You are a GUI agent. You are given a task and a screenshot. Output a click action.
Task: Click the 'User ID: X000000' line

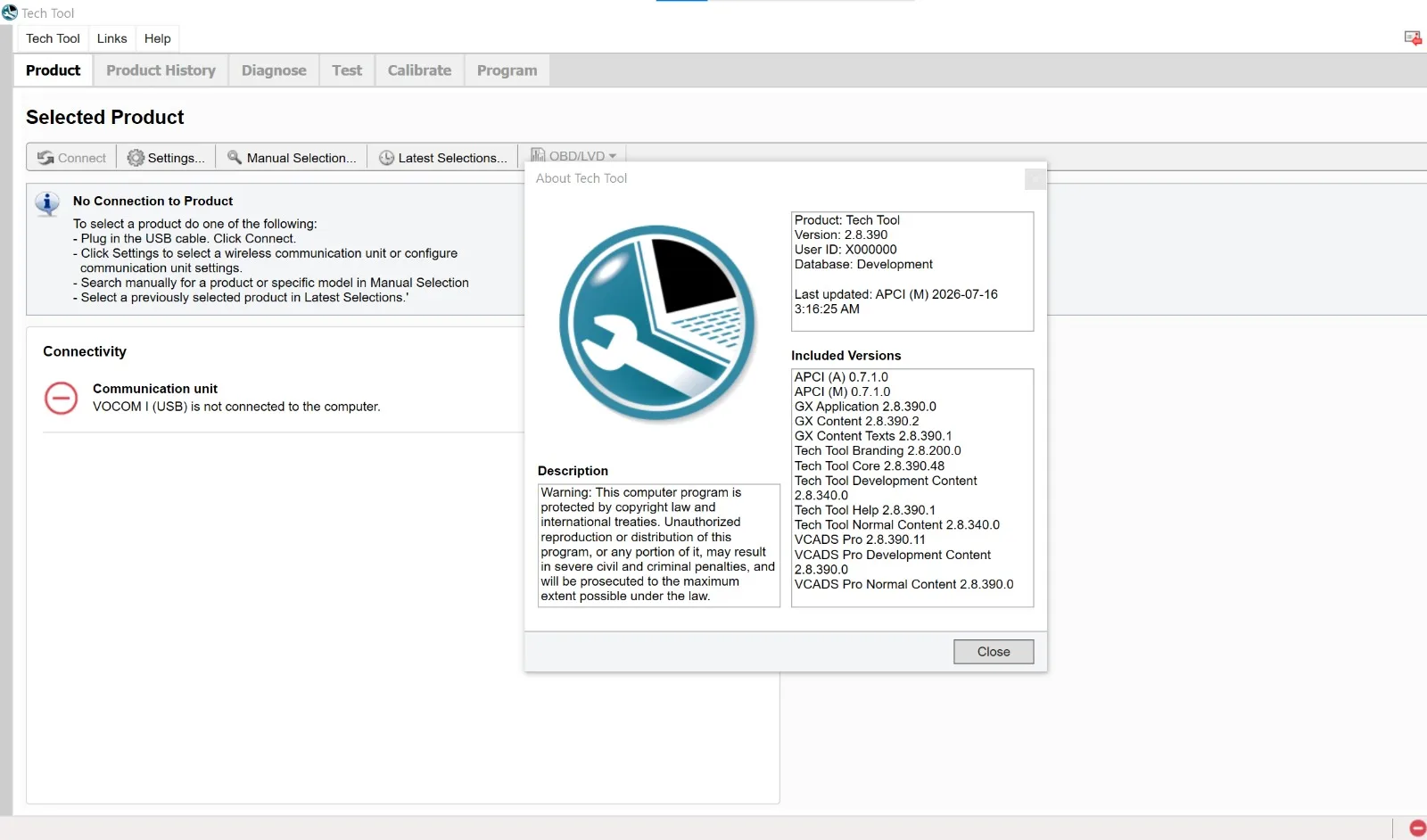coord(845,250)
